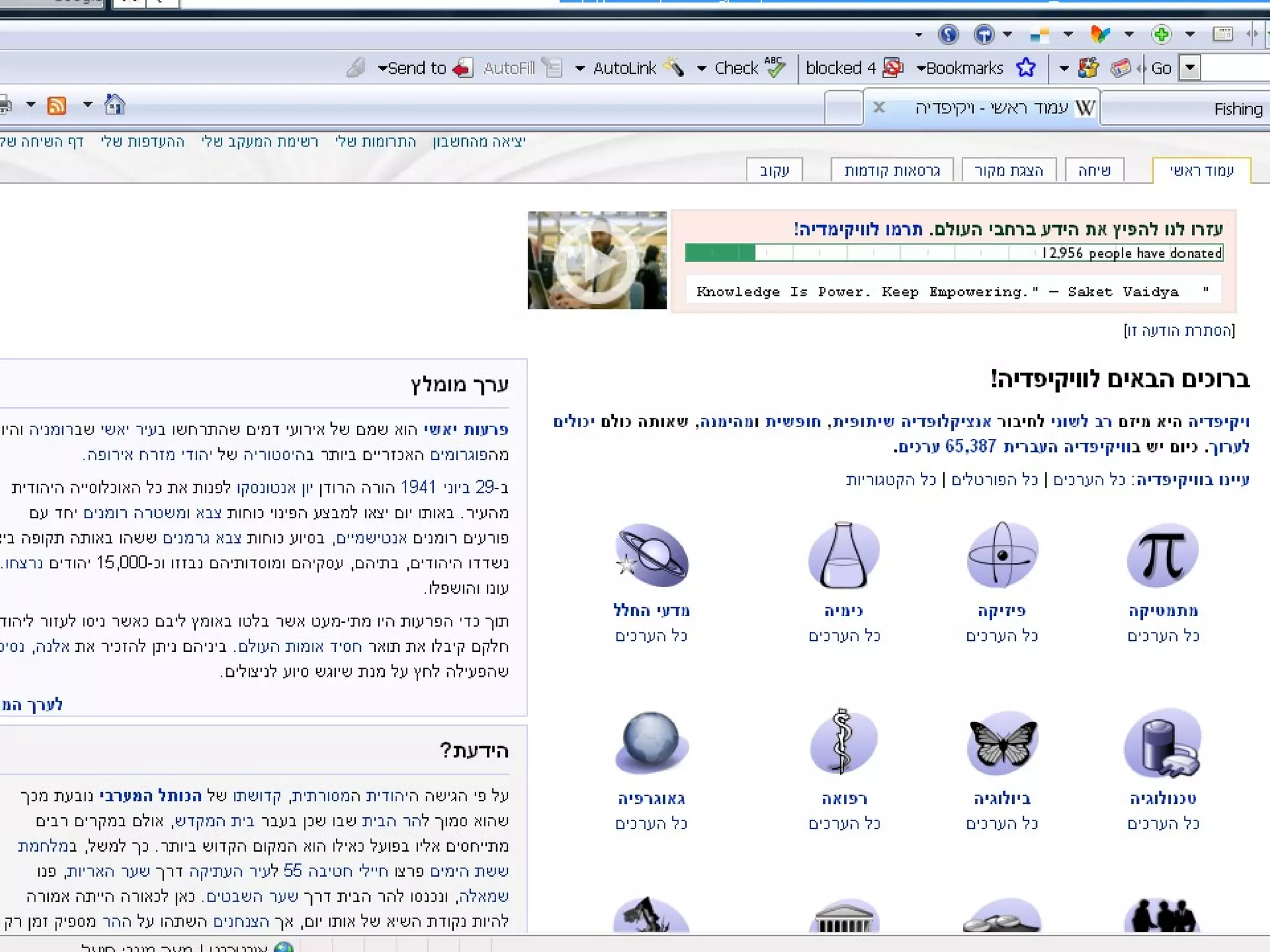Open the biology butterfly portal icon

[1002, 743]
